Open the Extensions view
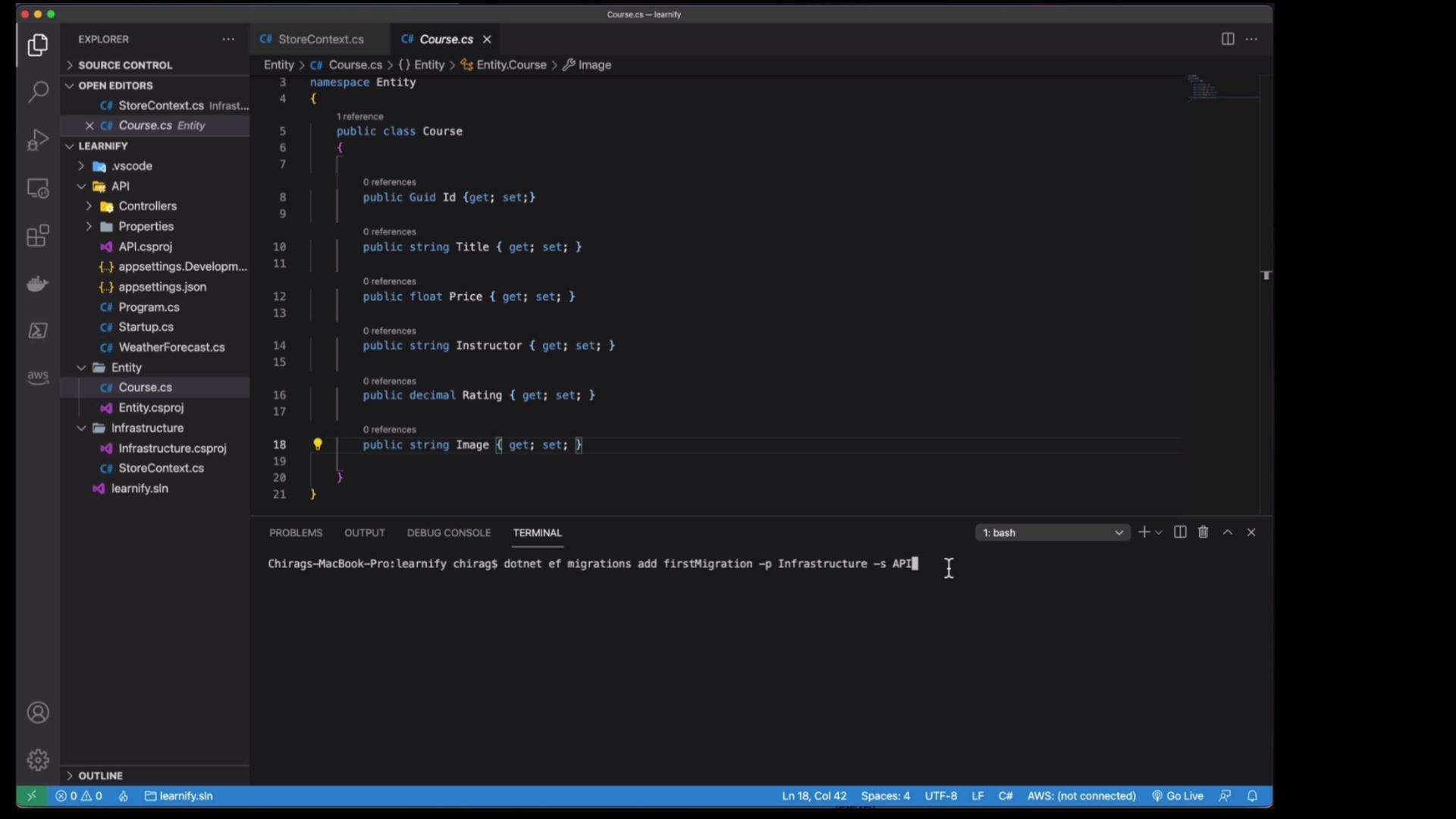The width and height of the screenshot is (1456, 819). coord(38,236)
